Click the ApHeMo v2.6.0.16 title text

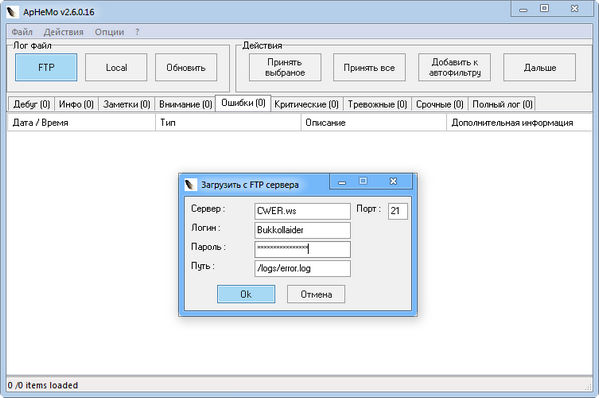(x=58, y=12)
